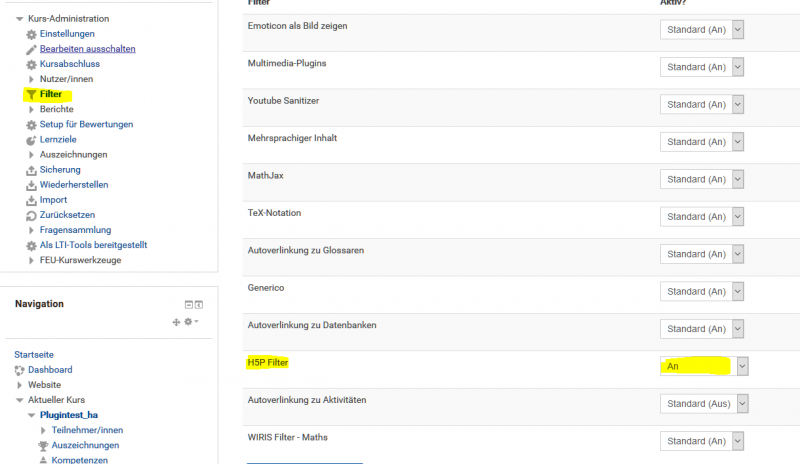Open the Startseite link

click(x=34, y=355)
